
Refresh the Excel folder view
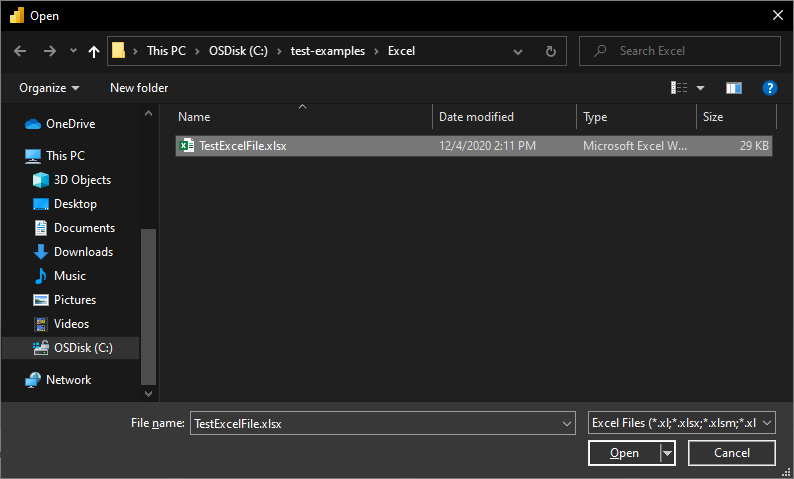pyautogui.click(x=550, y=51)
